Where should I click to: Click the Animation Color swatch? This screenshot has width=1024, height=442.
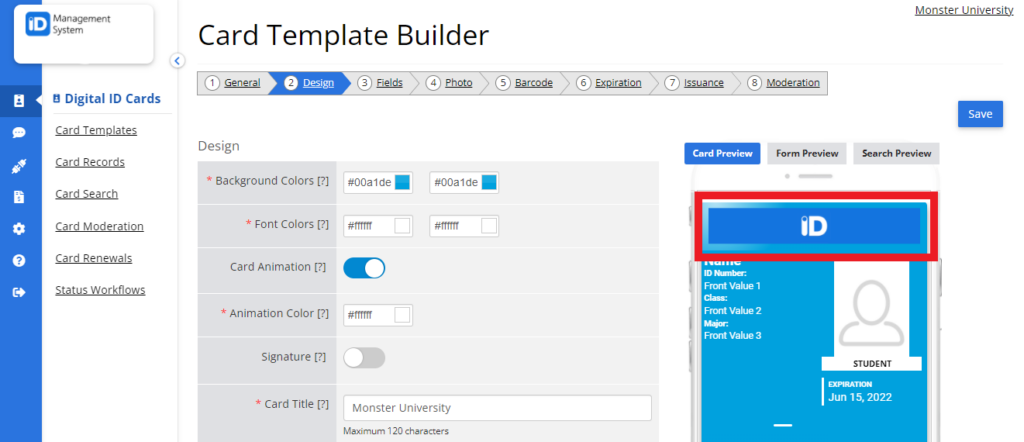point(402,315)
